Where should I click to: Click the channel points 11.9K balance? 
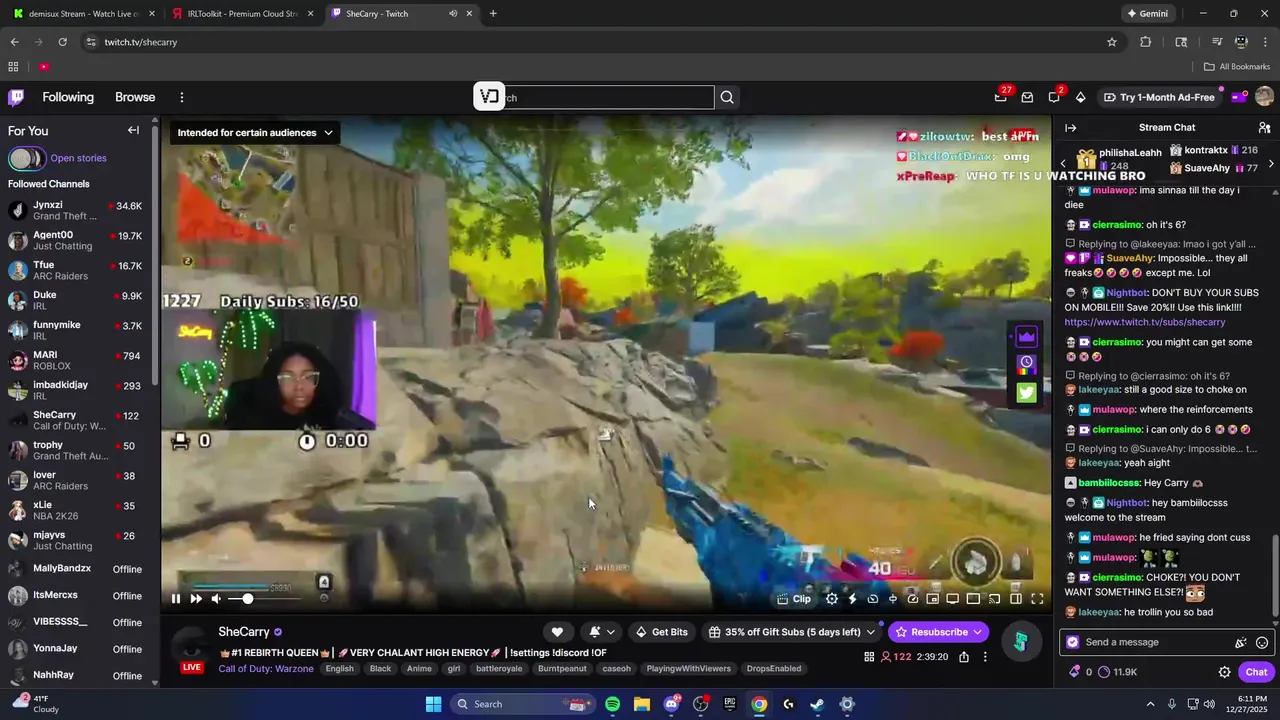(x=1117, y=672)
